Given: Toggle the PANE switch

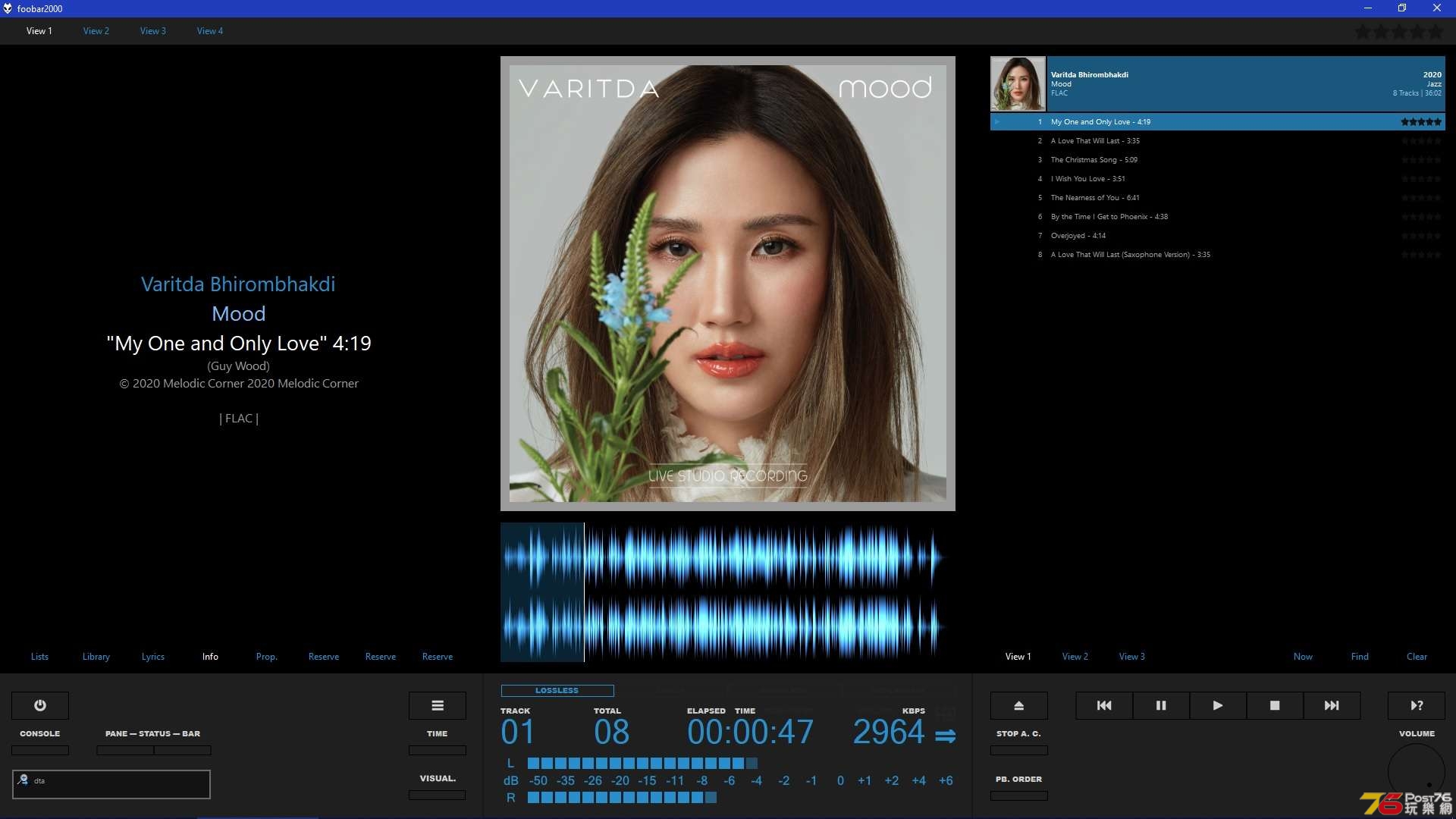Looking at the screenshot, I should [x=125, y=751].
